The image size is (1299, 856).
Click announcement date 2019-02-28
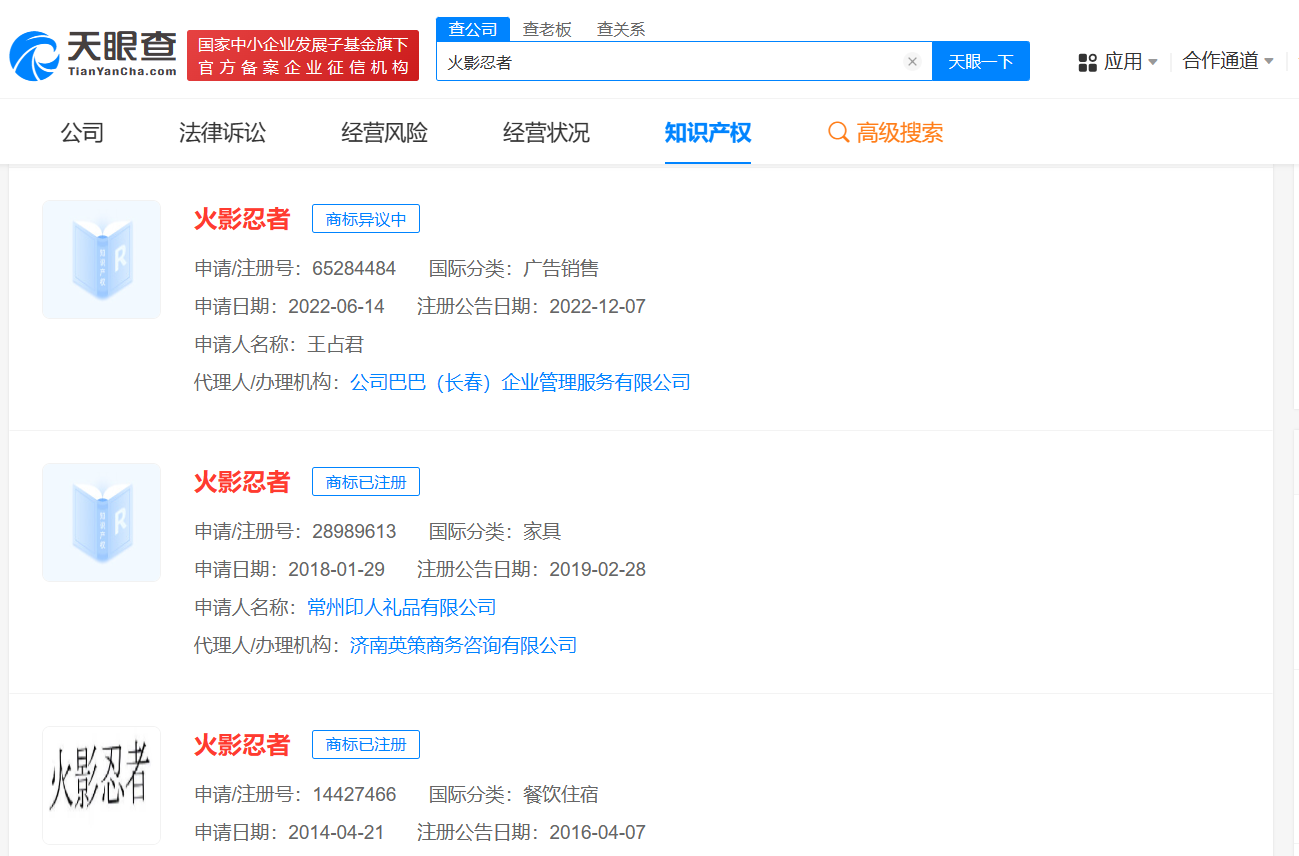tap(597, 569)
